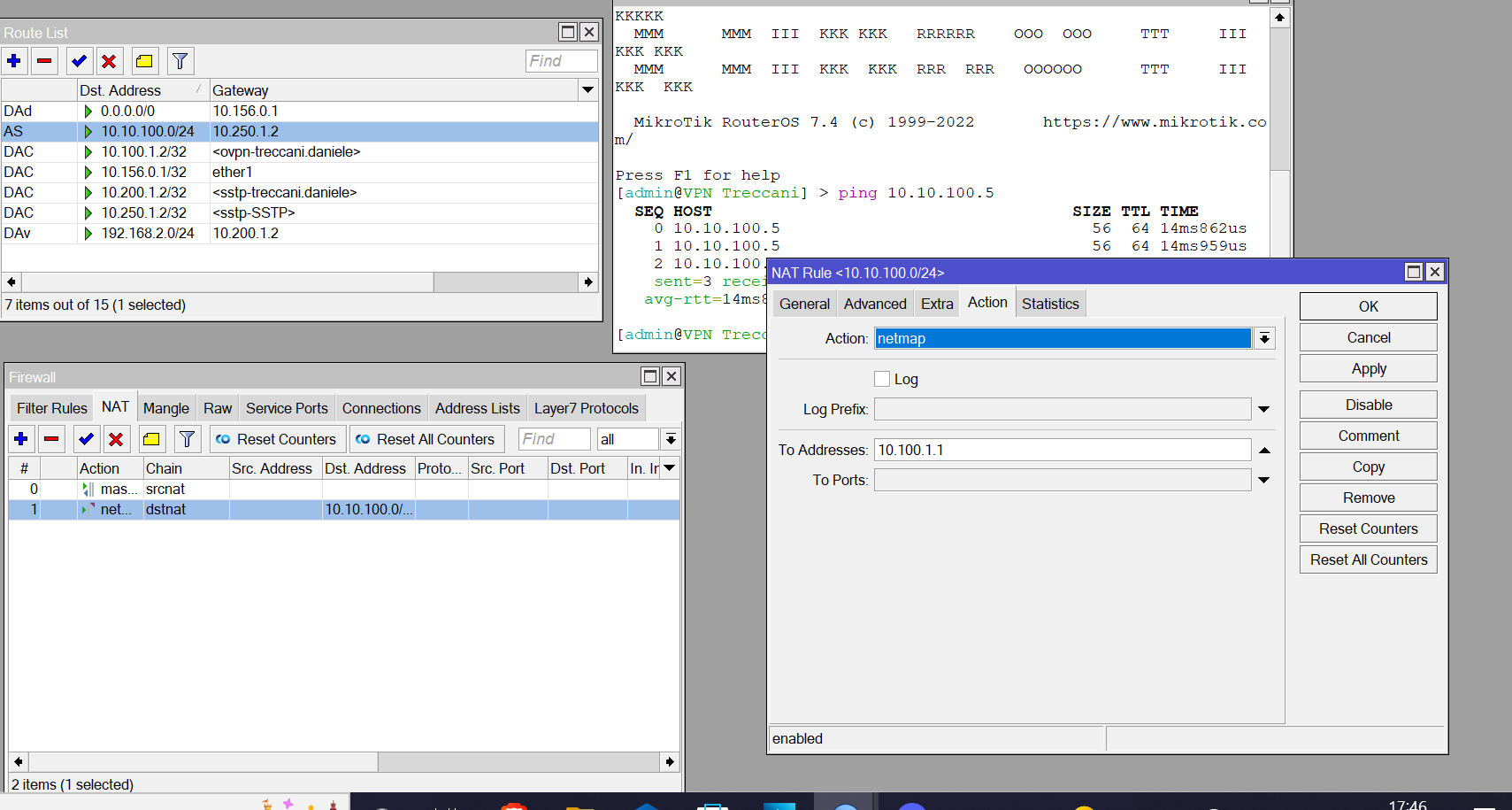Click the Log Prefix input field
Image resolution: width=1512 pixels, height=810 pixels.
1063,409
